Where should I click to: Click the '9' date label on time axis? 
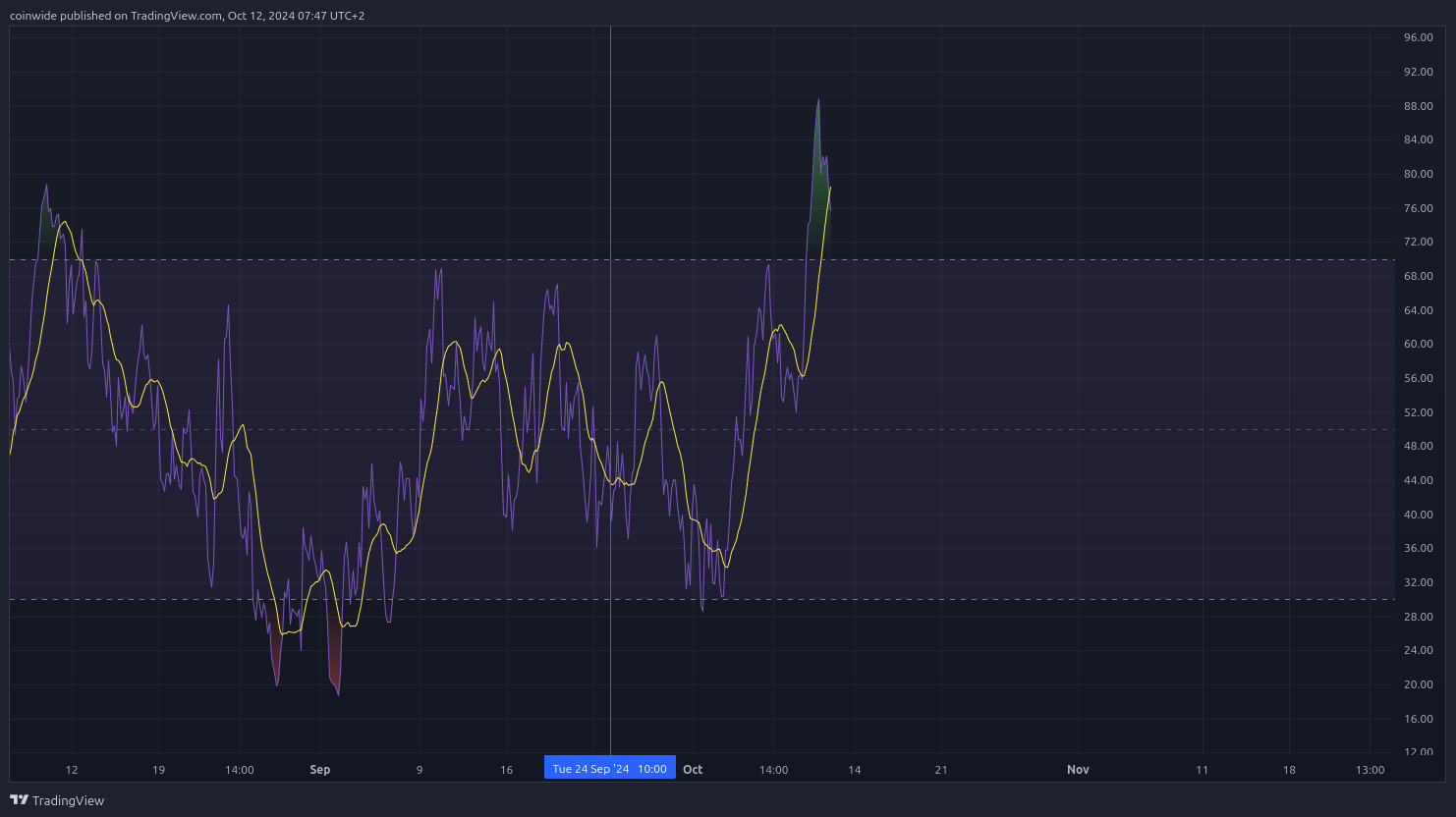point(420,770)
